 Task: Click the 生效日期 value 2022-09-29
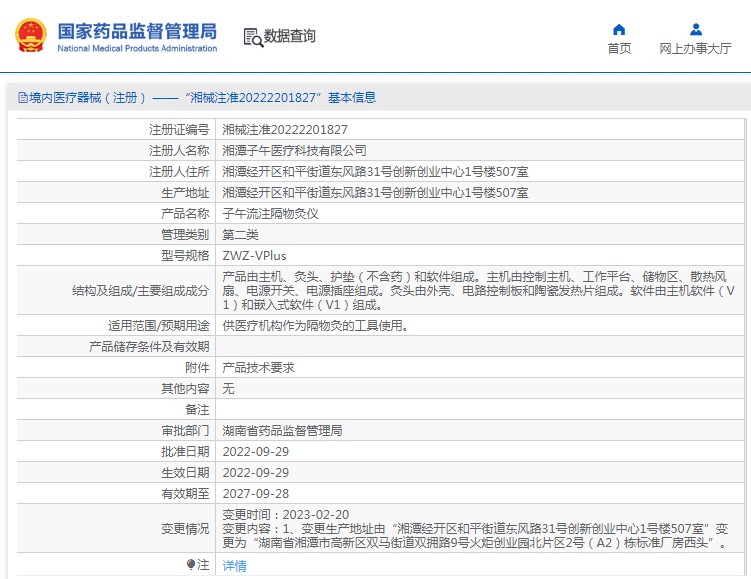tap(256, 473)
